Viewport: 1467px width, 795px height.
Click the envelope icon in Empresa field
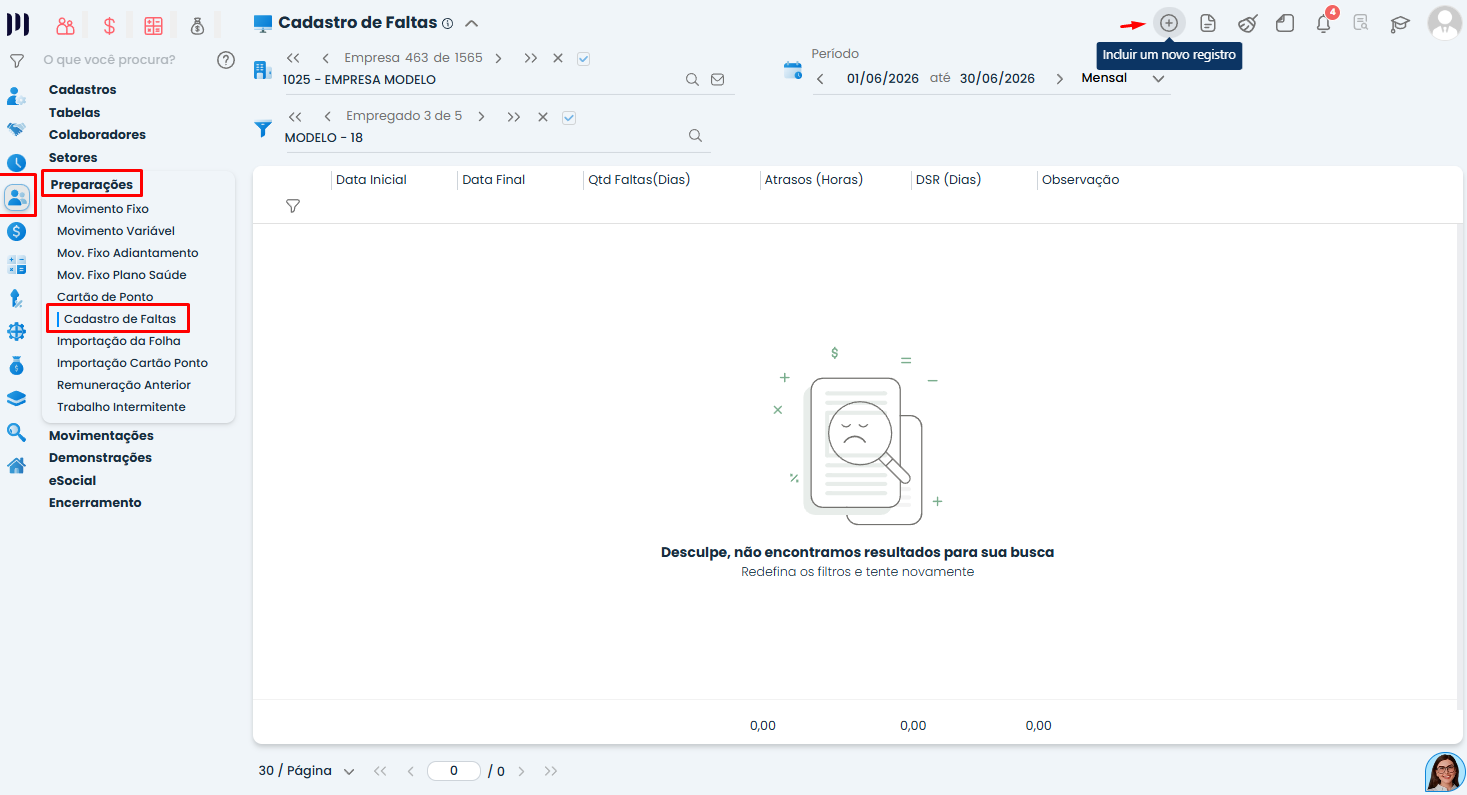click(x=717, y=79)
